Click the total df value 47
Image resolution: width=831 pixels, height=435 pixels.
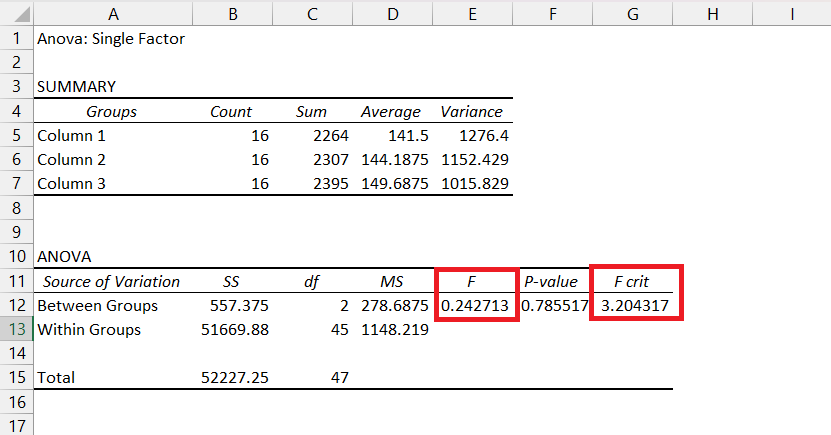pos(339,377)
